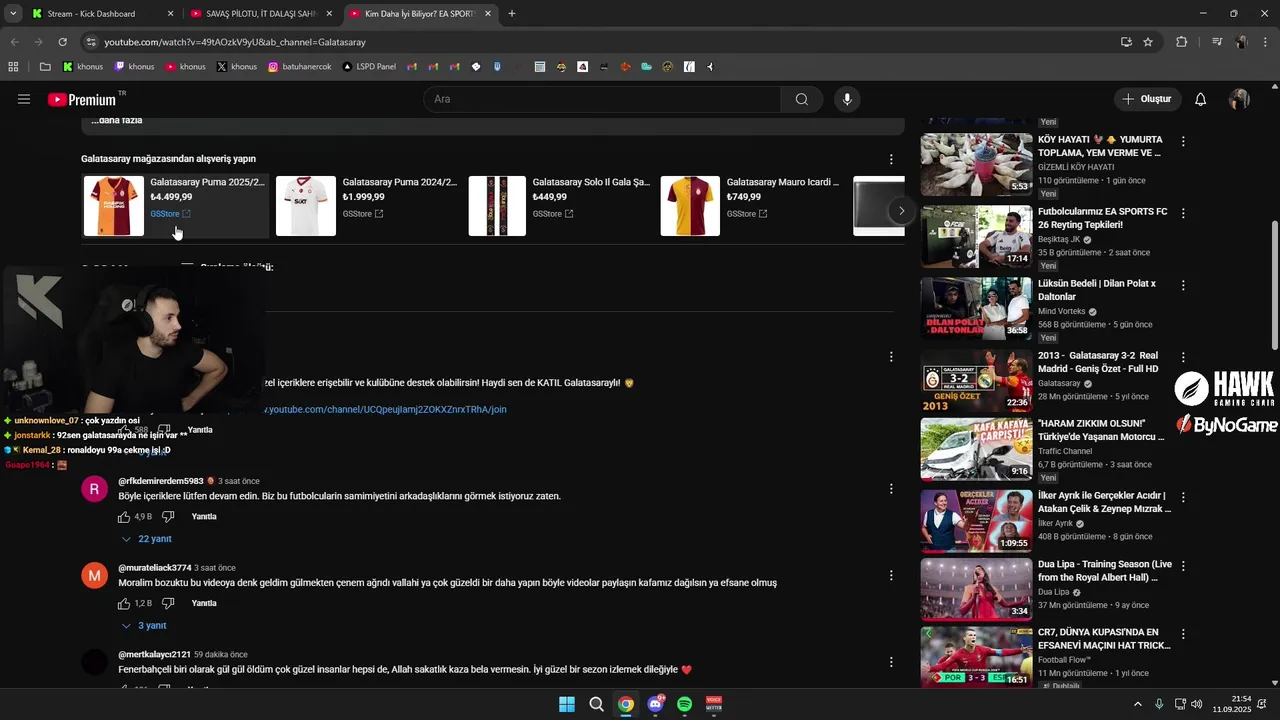Start voice search with microphone icon
This screenshot has height=720, width=1280.
847,99
